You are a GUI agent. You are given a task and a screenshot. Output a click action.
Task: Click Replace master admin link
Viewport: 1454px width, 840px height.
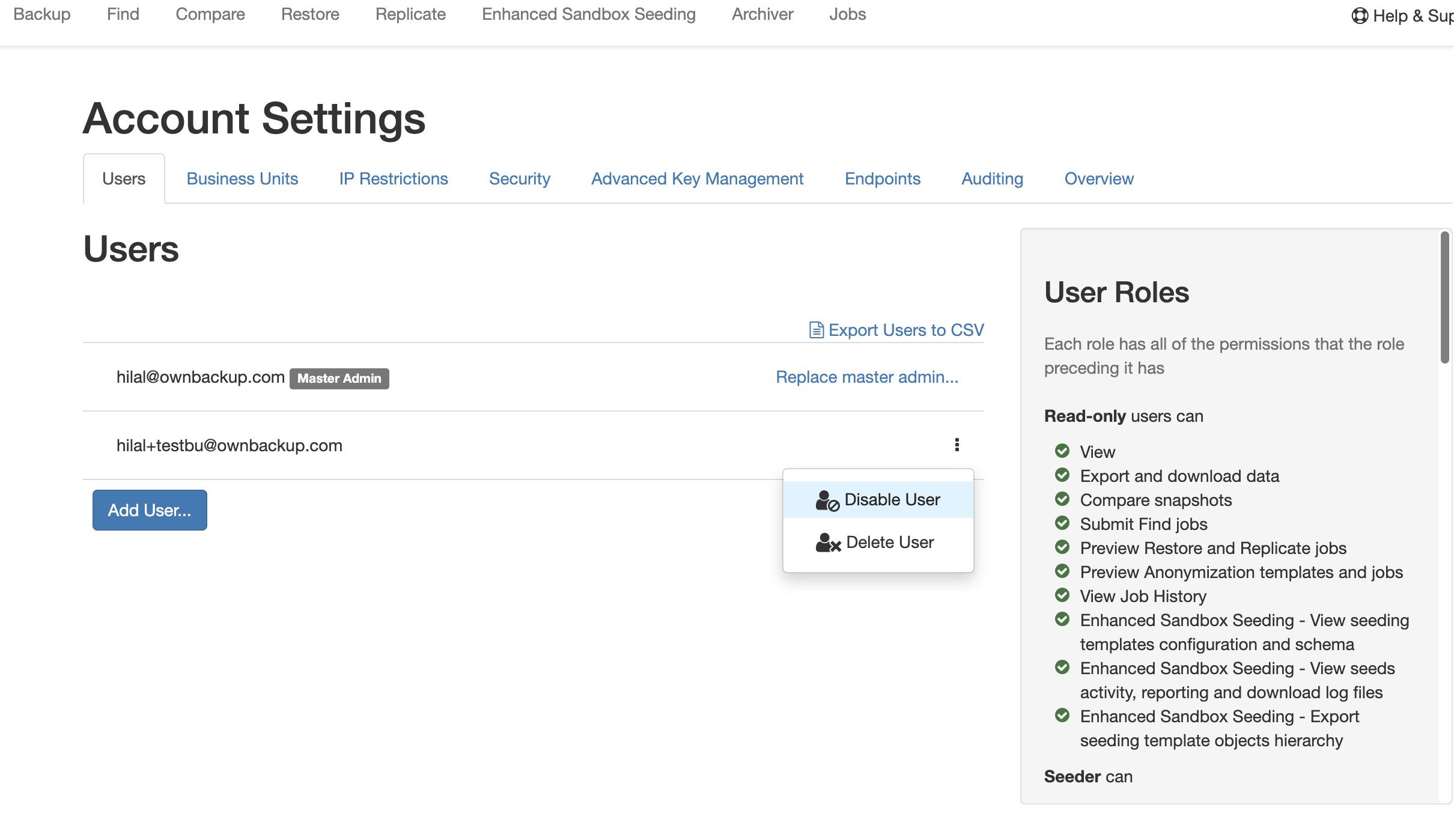866,377
